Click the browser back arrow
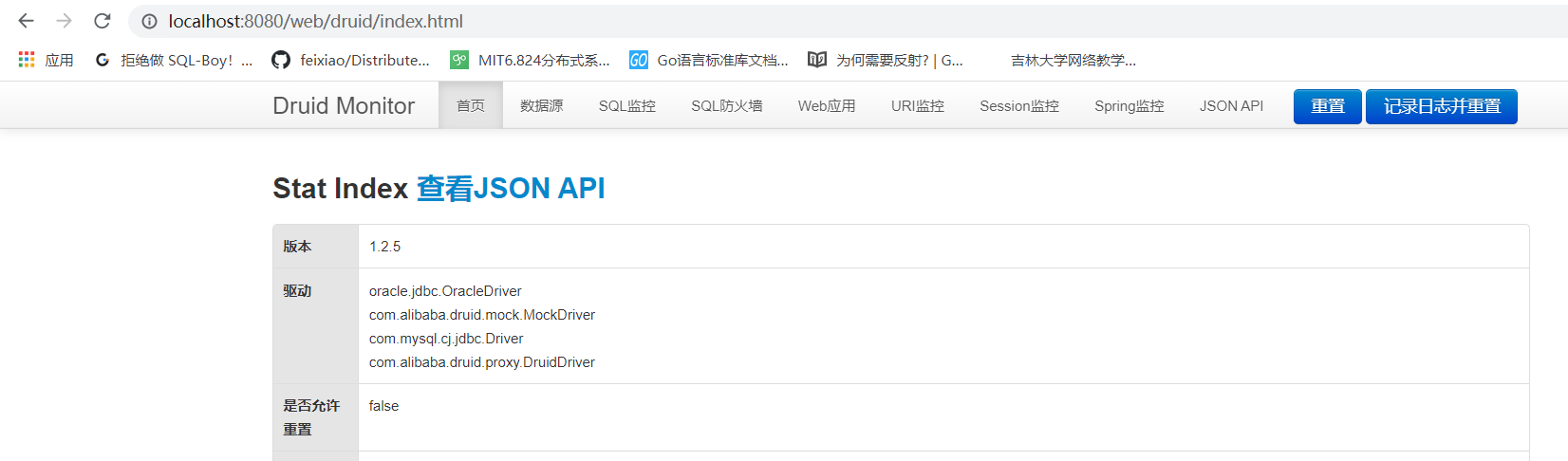 pyautogui.click(x=26, y=21)
